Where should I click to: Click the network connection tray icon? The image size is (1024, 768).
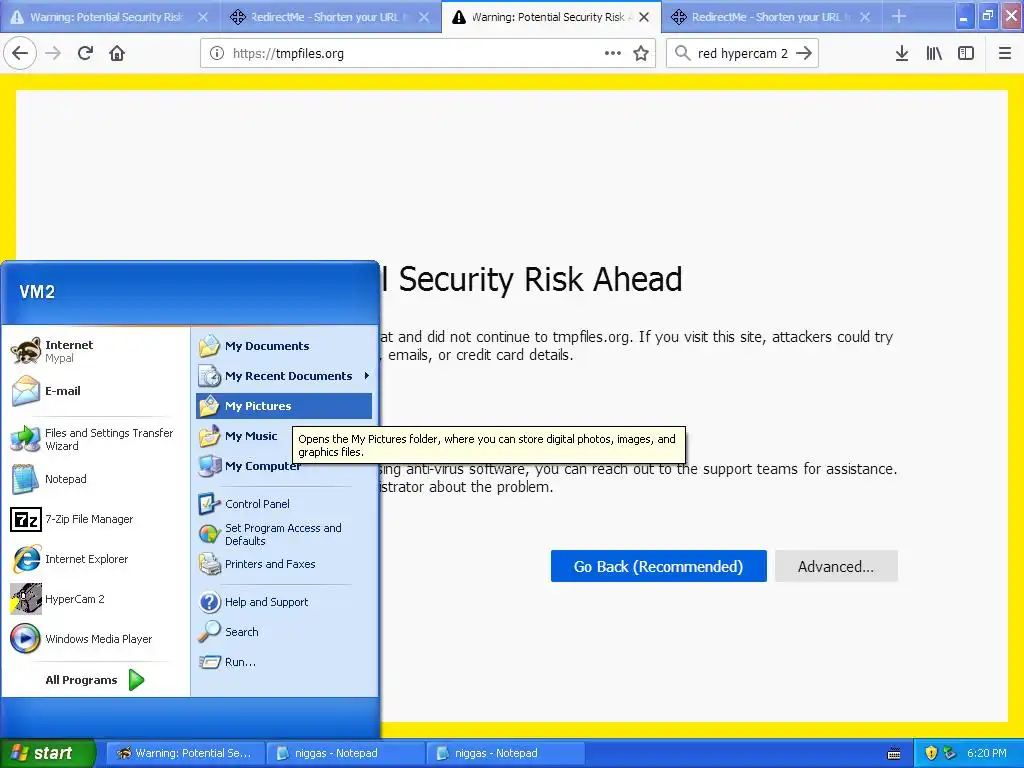949,753
